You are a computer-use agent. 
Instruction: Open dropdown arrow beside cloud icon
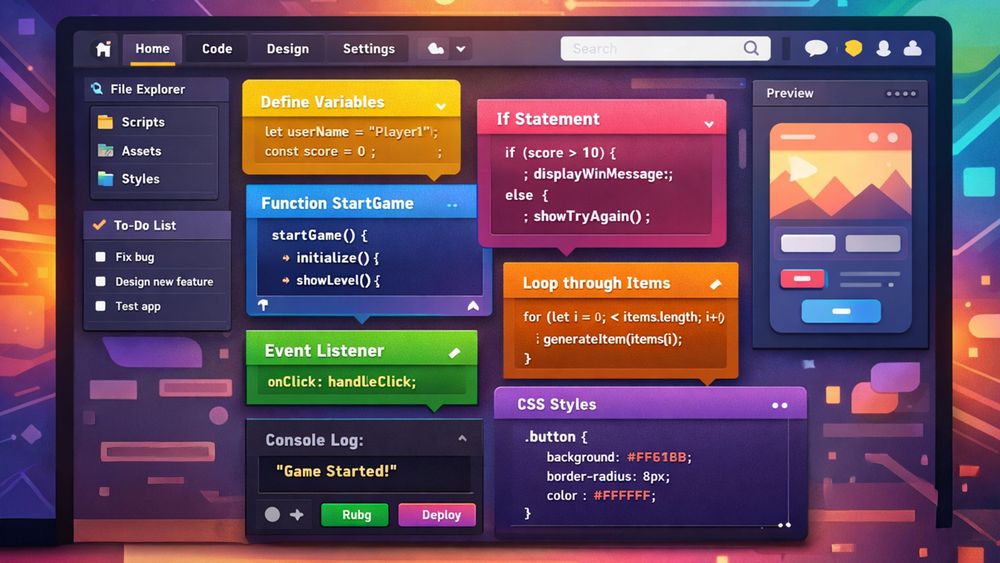460,49
